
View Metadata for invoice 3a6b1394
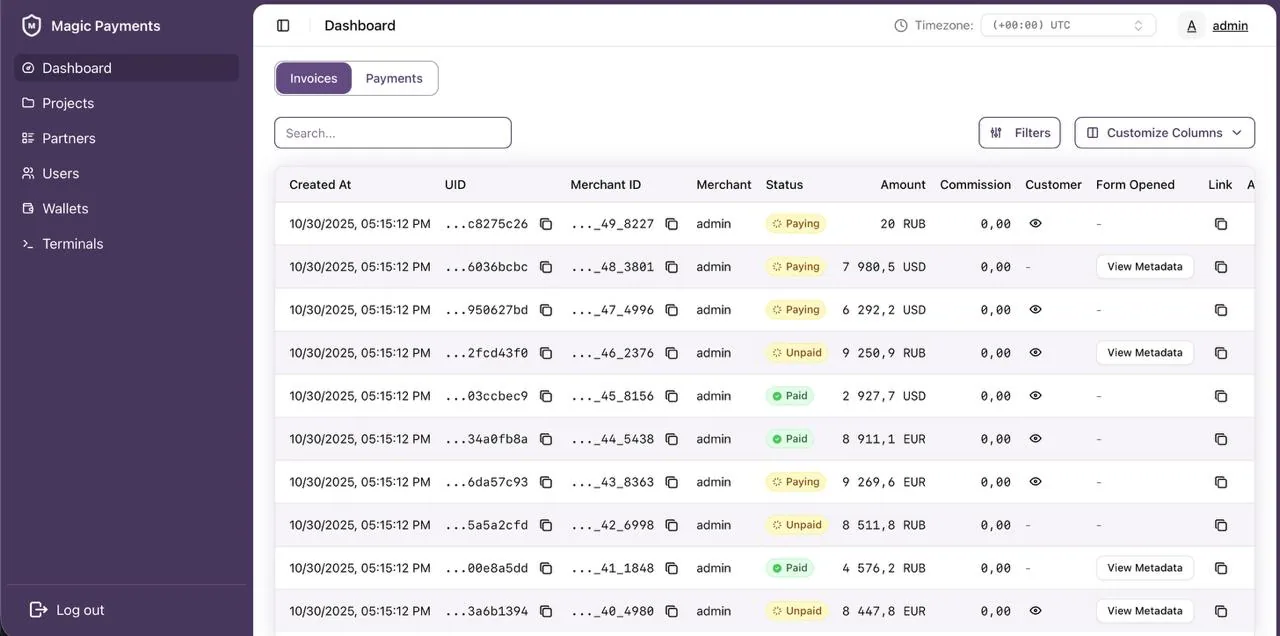[1145, 611]
